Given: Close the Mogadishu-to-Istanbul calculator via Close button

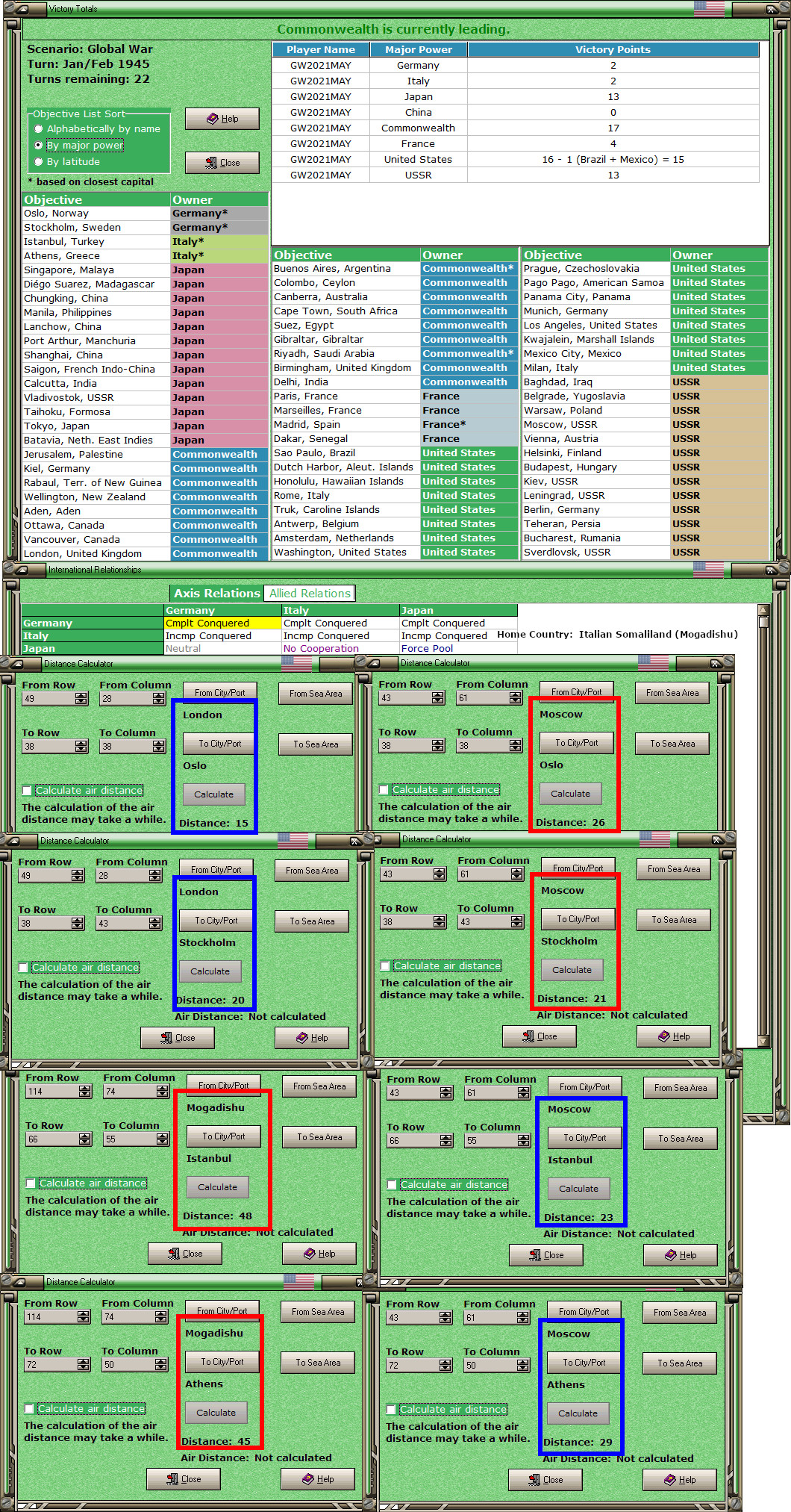Looking at the screenshot, I should 185,1254.
